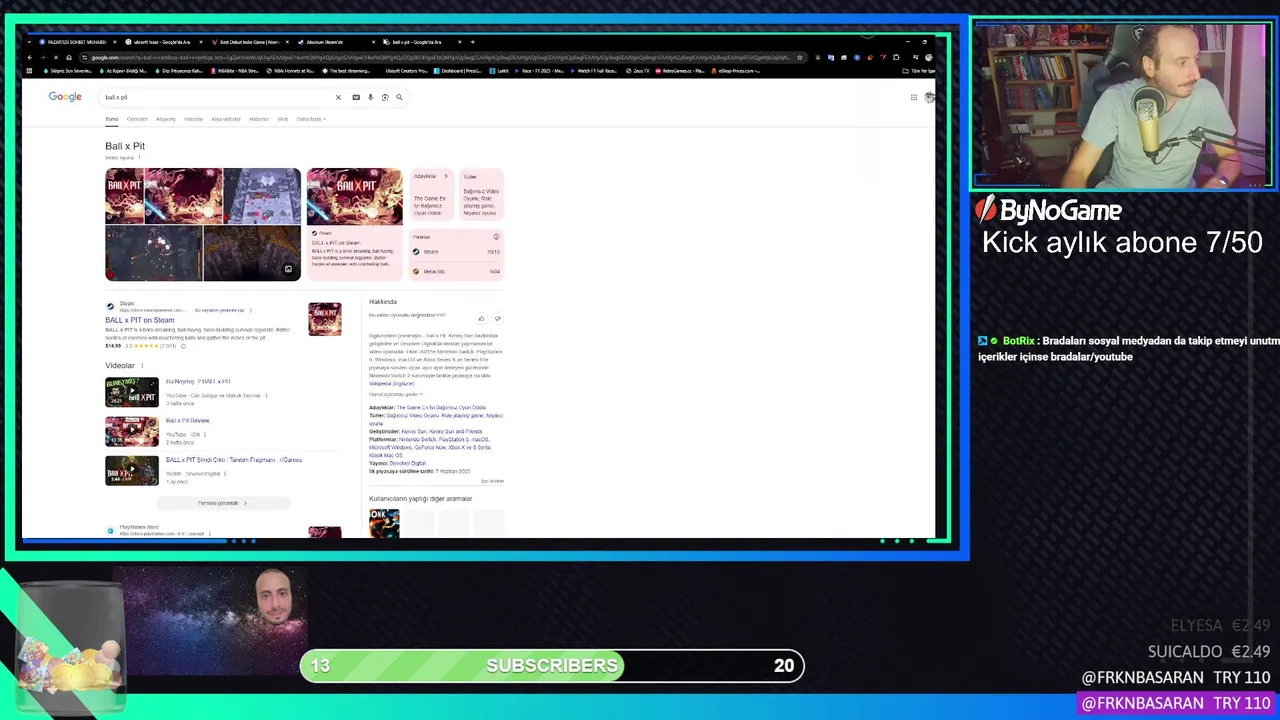Open browser home page icon
The image size is (1280, 720).
(x=69, y=57)
